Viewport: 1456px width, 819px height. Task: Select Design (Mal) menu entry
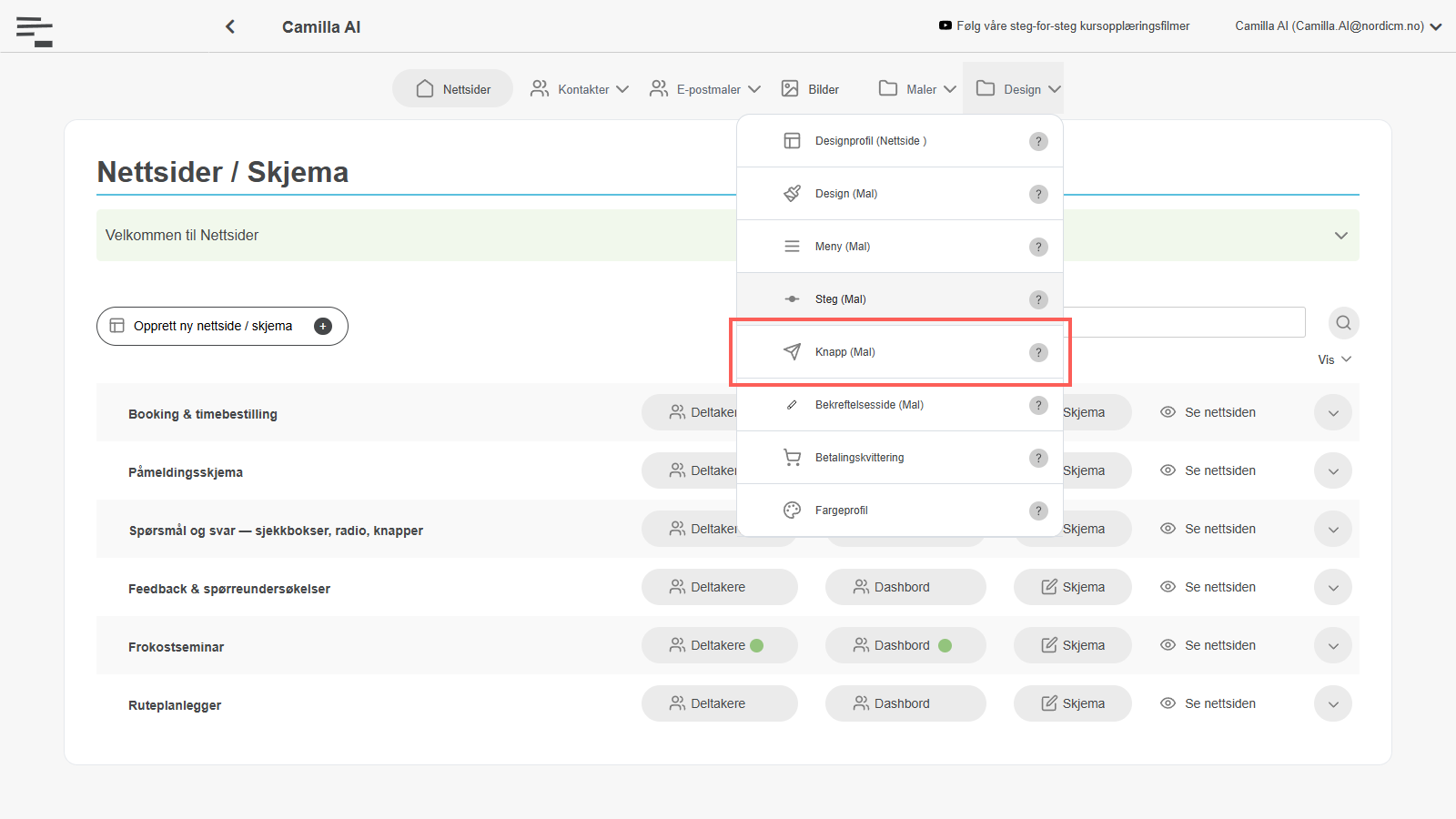[900, 194]
